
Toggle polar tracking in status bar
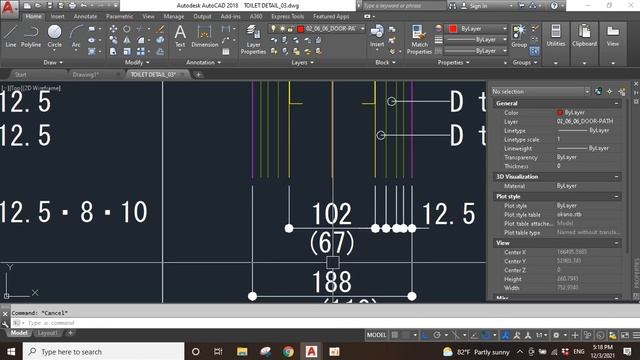point(437,335)
